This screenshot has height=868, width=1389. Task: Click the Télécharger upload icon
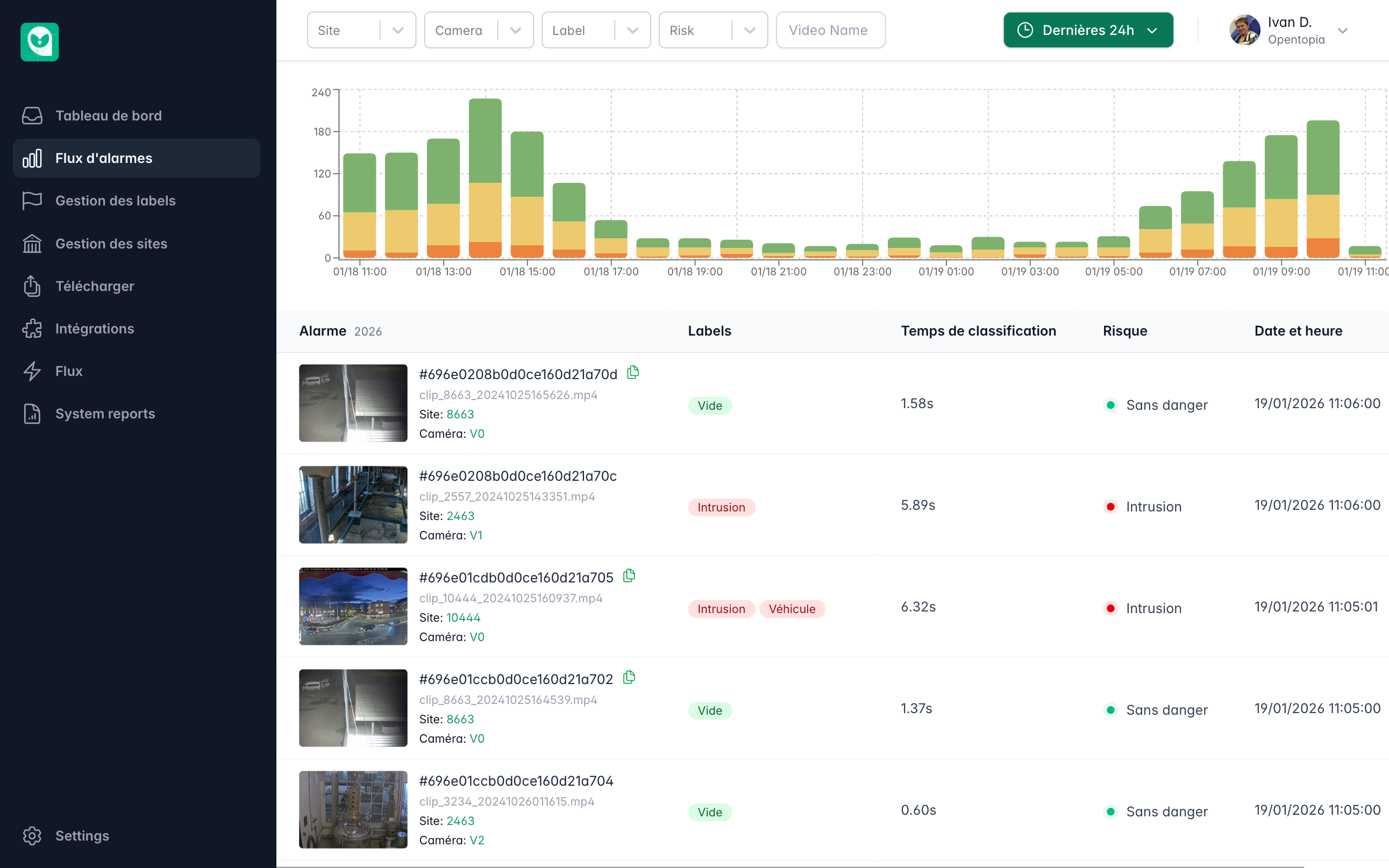32,286
